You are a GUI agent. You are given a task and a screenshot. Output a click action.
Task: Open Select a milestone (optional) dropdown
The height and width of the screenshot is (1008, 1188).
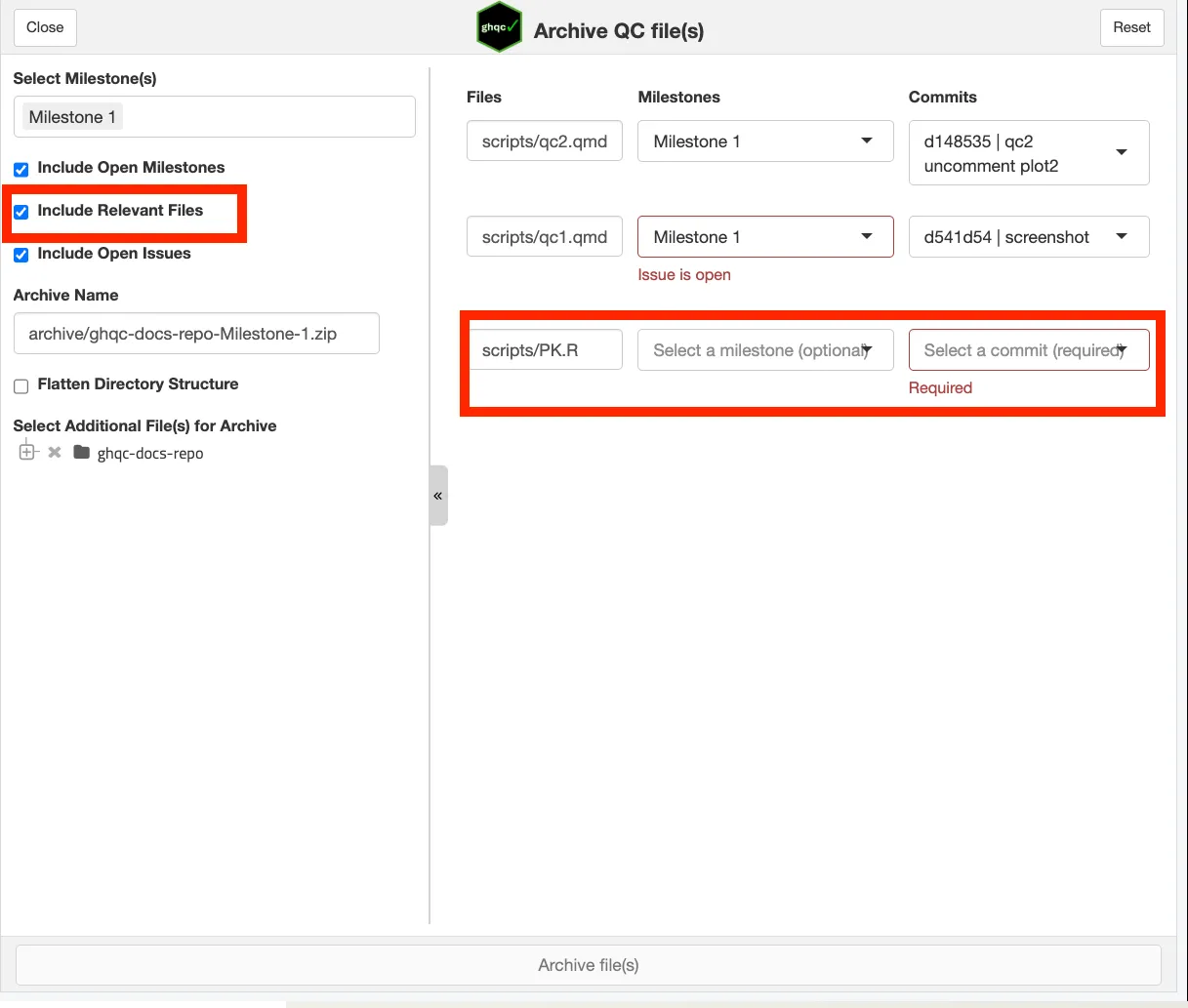pyautogui.click(x=764, y=350)
